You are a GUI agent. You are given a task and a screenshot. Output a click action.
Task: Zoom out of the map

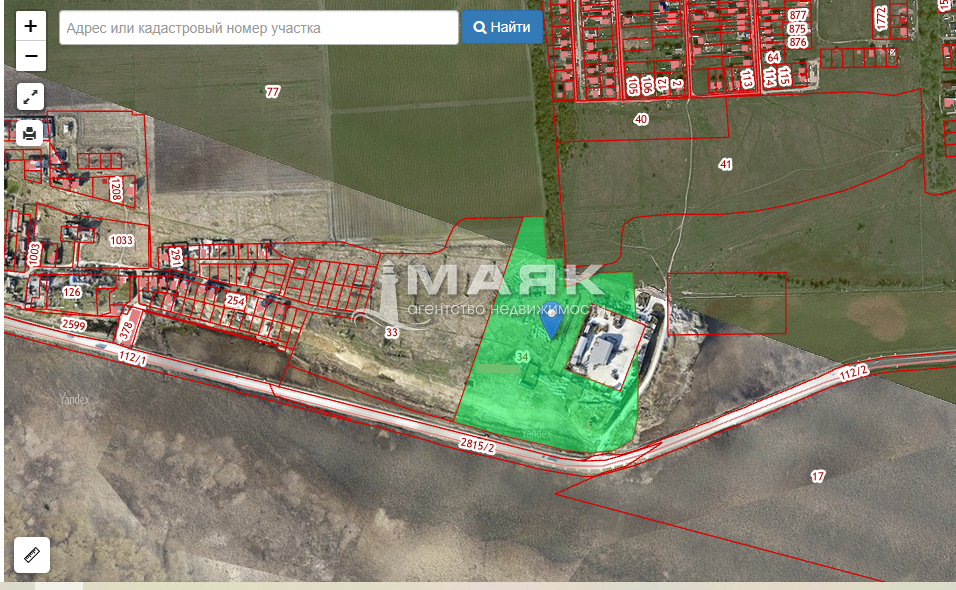click(31, 56)
